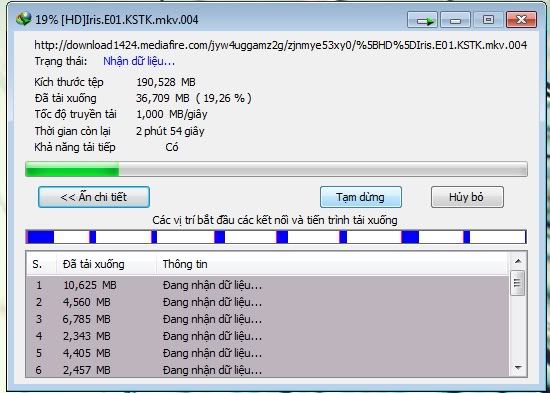Click the green download progress bar
Screen dimensions: 550x393
[276, 169]
